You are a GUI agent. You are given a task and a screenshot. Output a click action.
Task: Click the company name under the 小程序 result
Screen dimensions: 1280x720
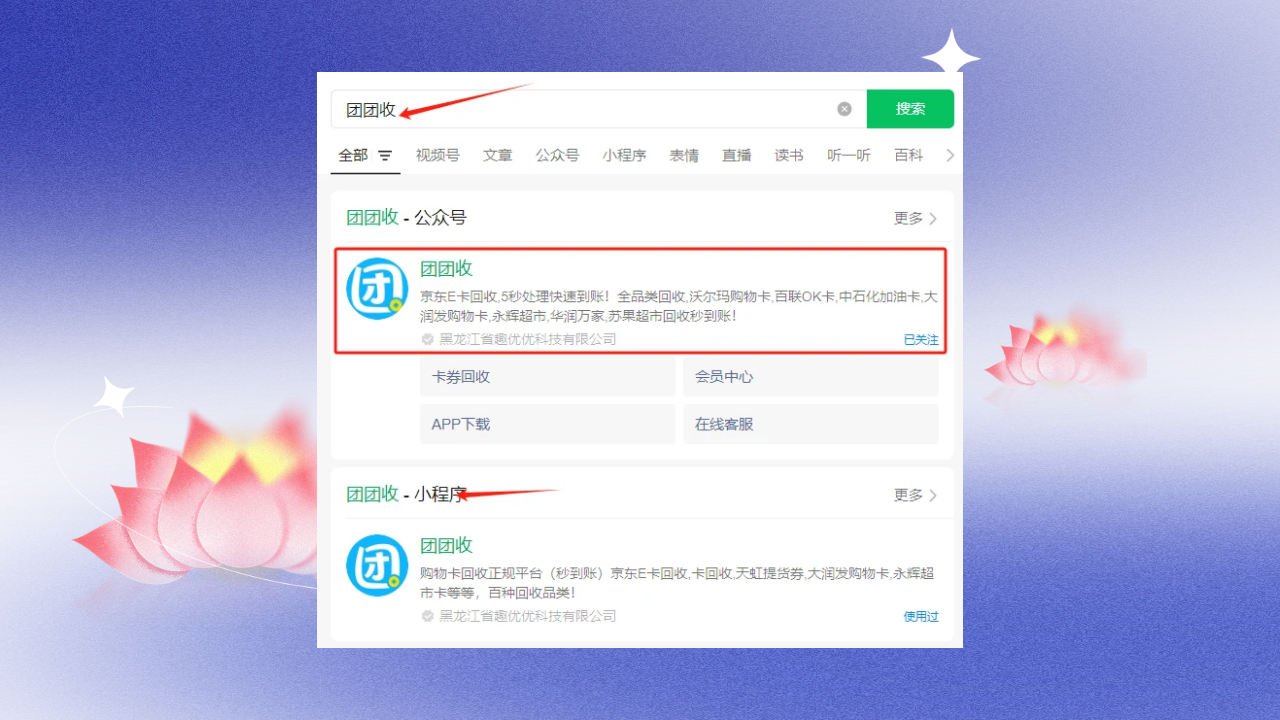[528, 616]
